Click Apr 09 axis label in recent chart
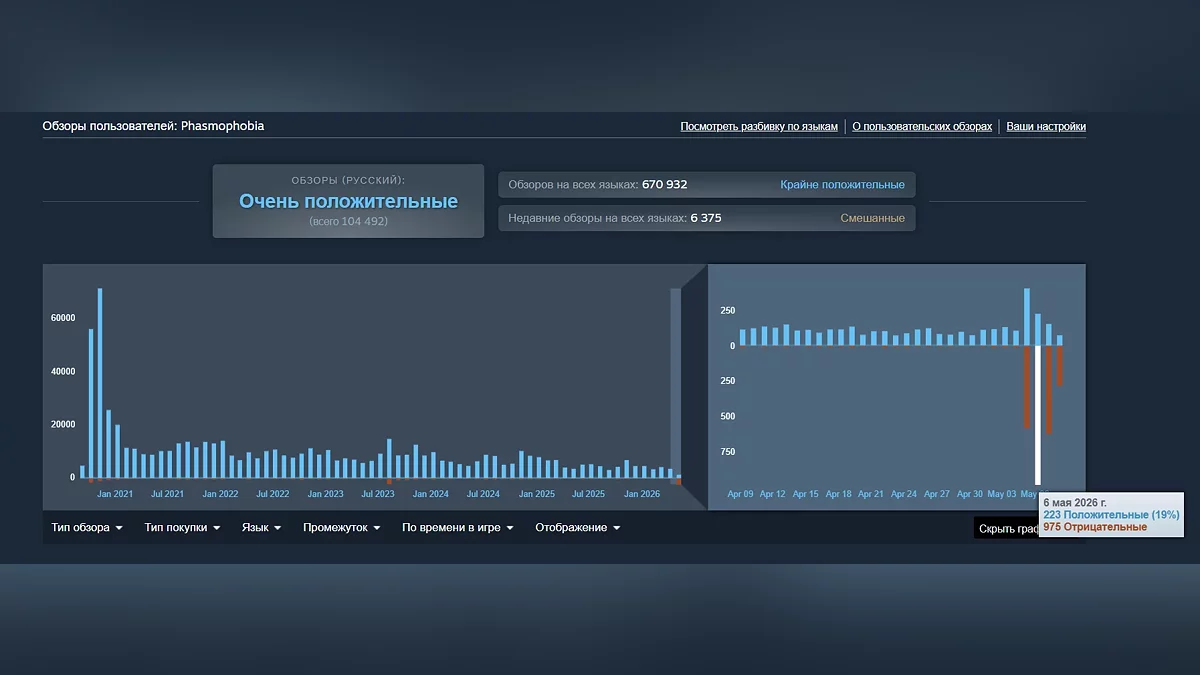 (x=741, y=494)
